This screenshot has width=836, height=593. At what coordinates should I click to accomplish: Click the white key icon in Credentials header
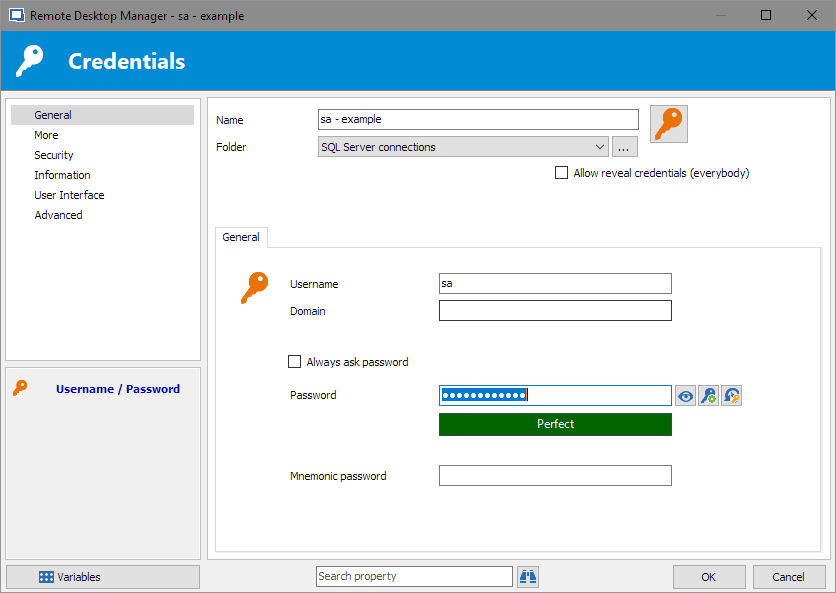pos(31,62)
